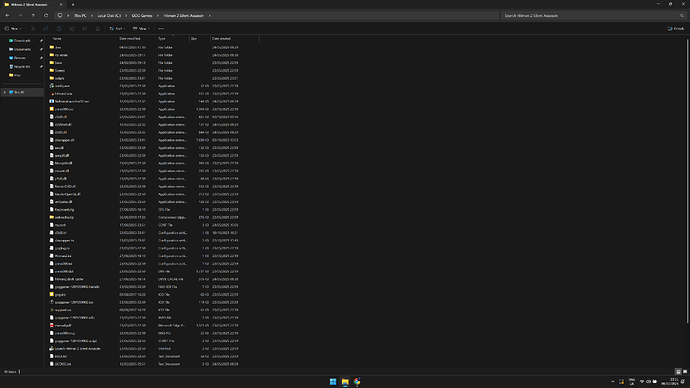Open the See more (...) toolbar menu

pyautogui.click(x=161, y=29)
